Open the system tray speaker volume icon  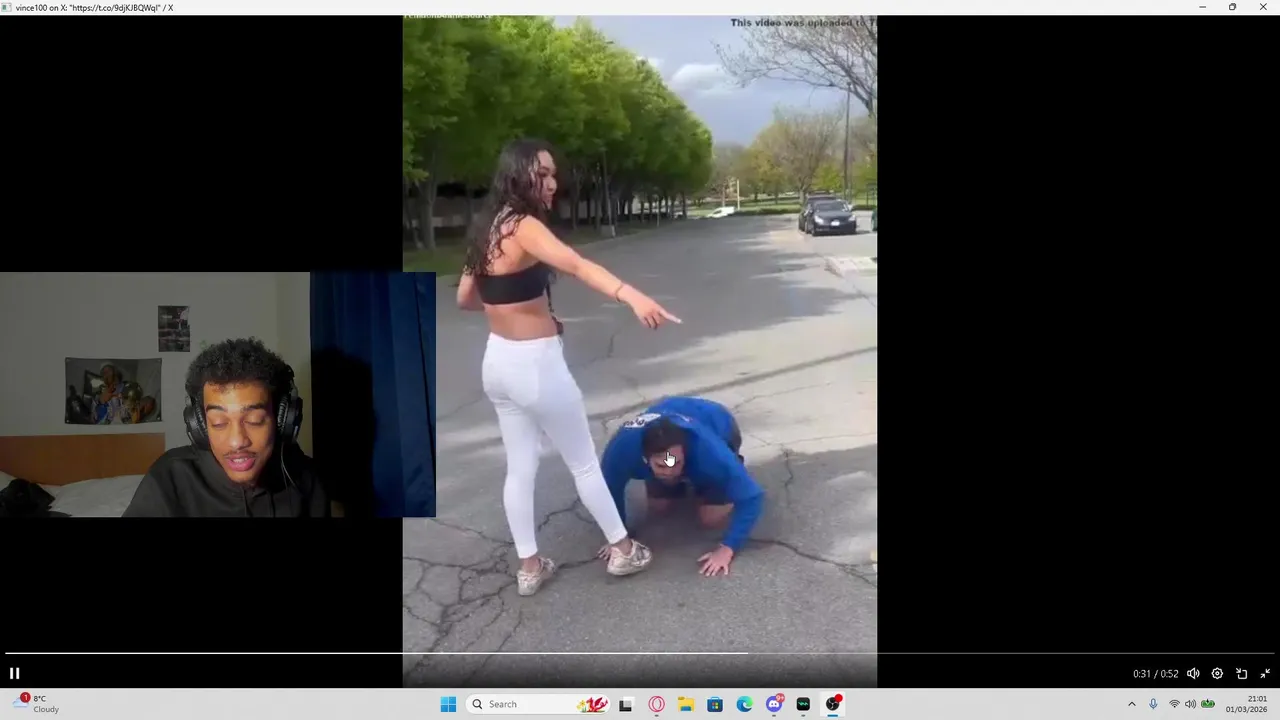[x=1190, y=704]
